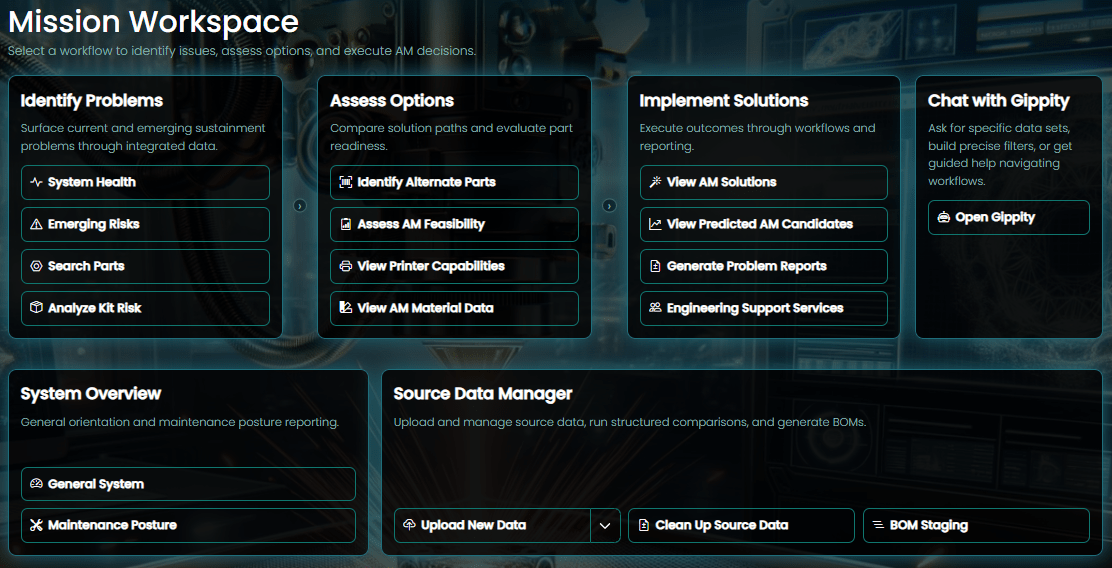Launch Assess AM Feasibility

(454, 224)
